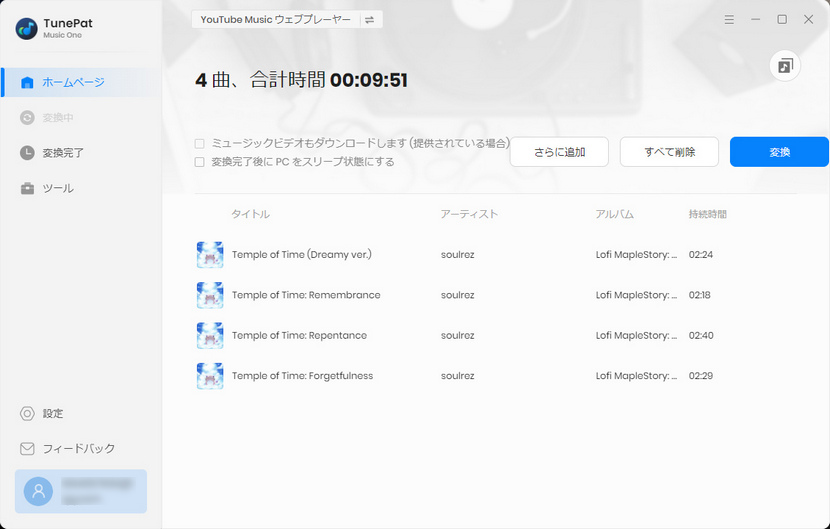
Task: Close the TunePat window
Action: (x=808, y=20)
